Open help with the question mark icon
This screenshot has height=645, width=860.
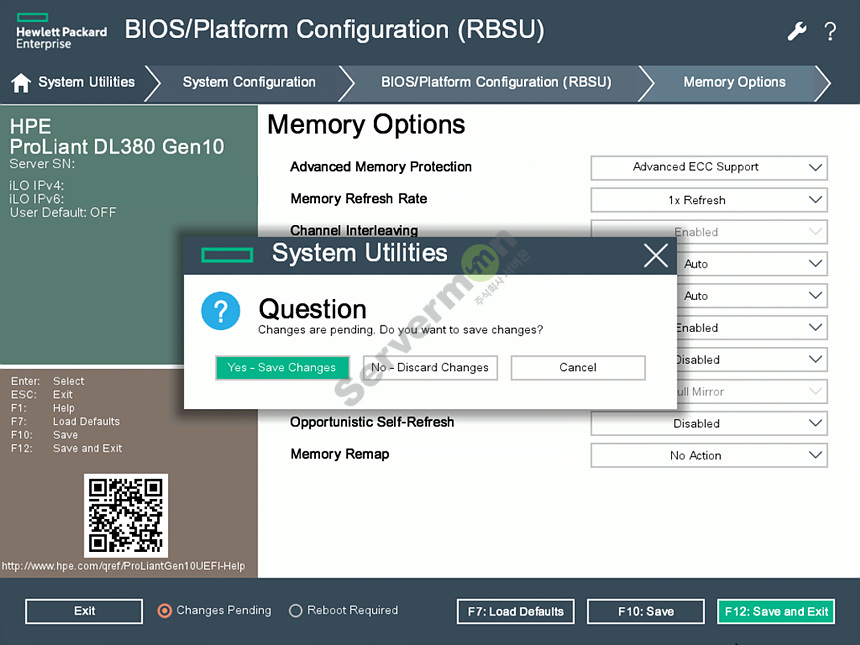(x=830, y=31)
